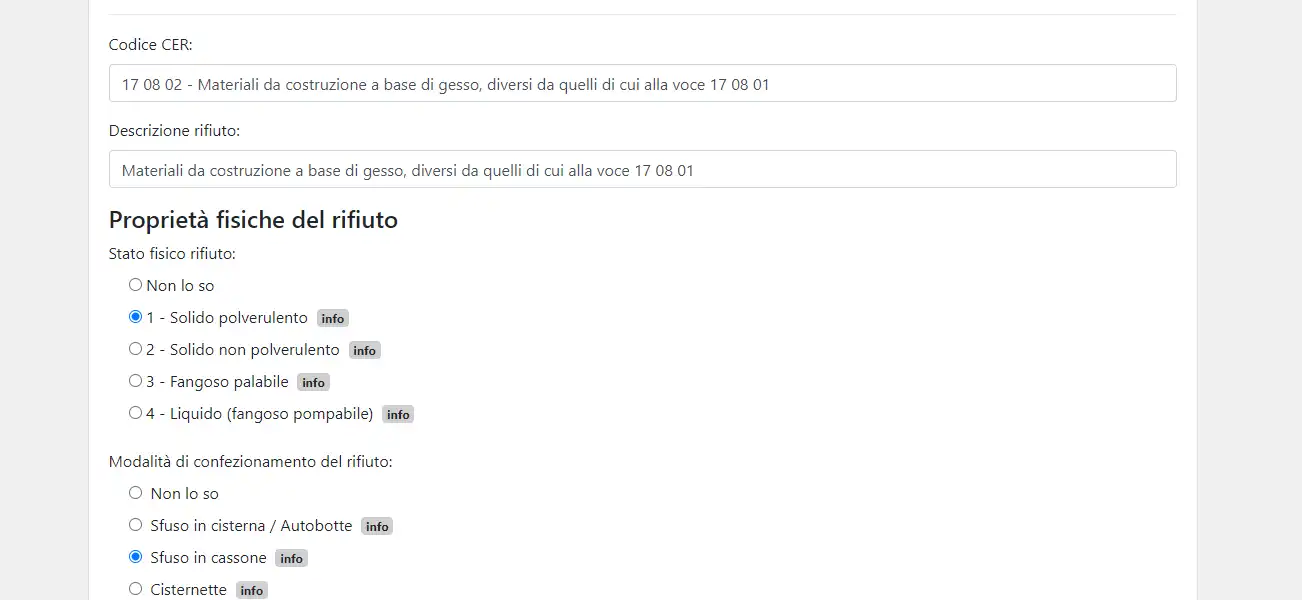The width and height of the screenshot is (1302, 600).
Task: Focus the Descrizione rifiuto text field
Action: pos(642,170)
